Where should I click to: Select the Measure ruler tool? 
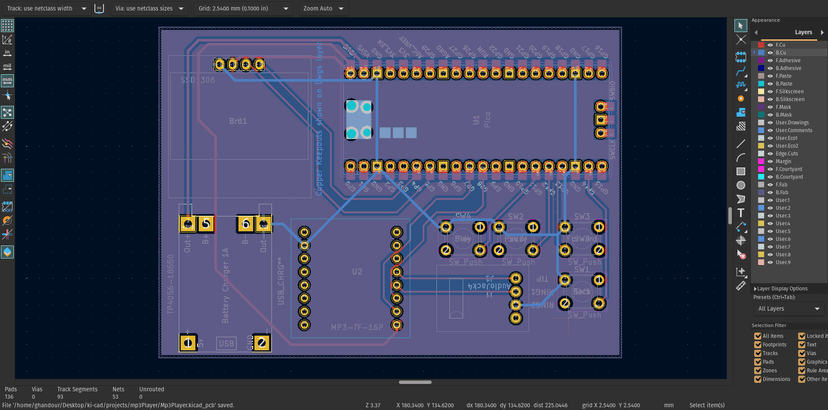(741, 286)
